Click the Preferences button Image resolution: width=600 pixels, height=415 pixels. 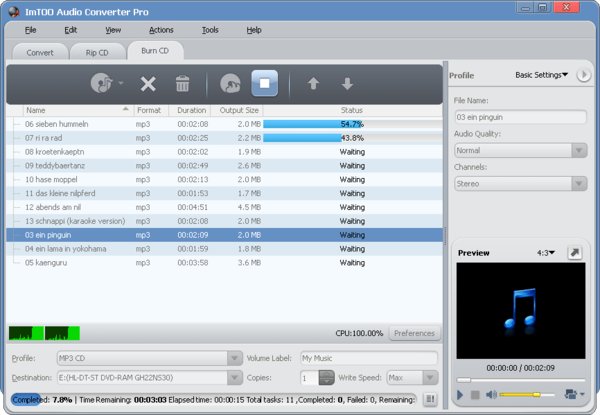[x=414, y=333]
